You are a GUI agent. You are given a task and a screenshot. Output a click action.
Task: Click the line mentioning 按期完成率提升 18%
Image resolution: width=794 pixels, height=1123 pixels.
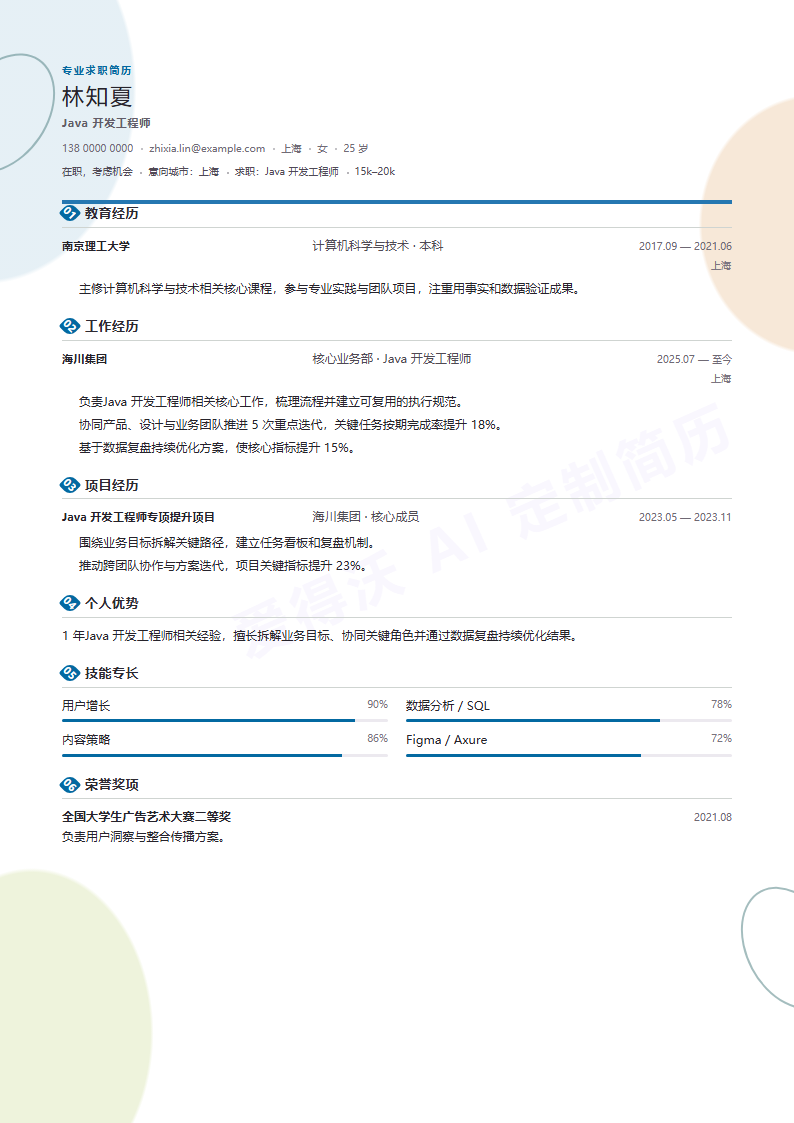[291, 425]
